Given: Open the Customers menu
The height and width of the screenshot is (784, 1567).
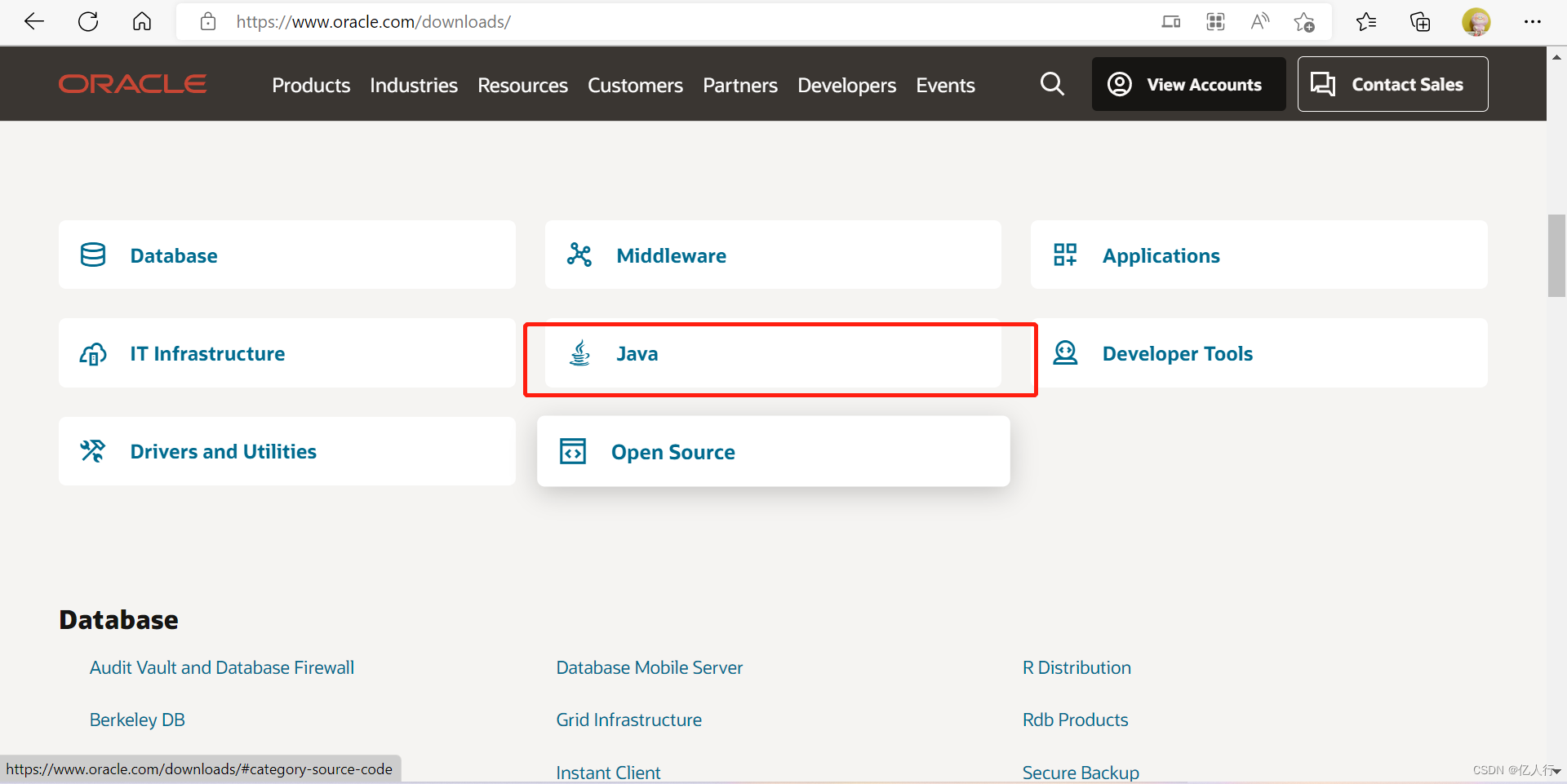Looking at the screenshot, I should pyautogui.click(x=635, y=85).
